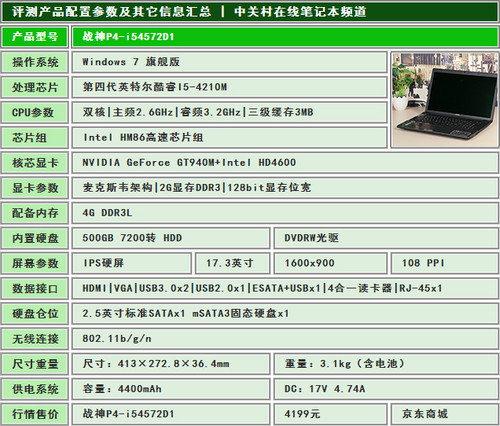Click the 1600x900 resolution cell
The image size is (500, 426).
[330, 263]
